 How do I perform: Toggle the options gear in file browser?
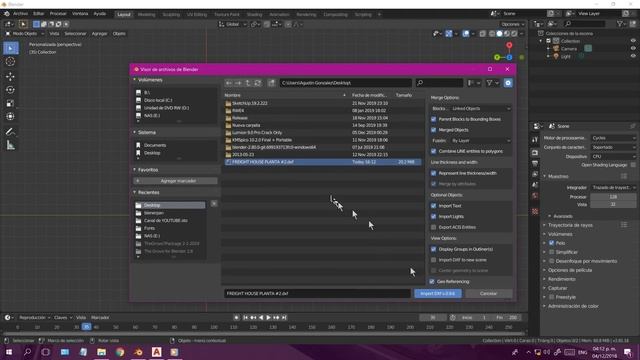[508, 83]
